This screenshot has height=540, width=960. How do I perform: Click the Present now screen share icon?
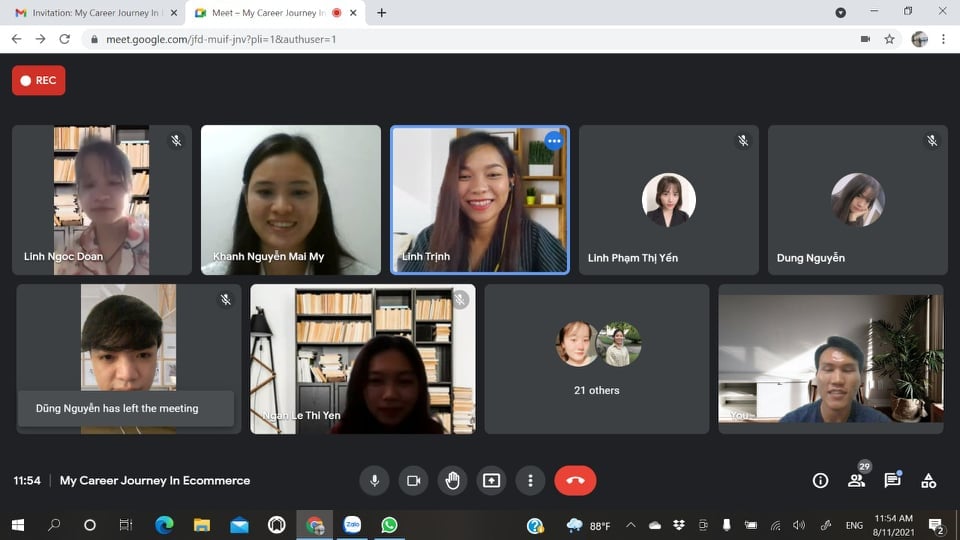coord(491,481)
